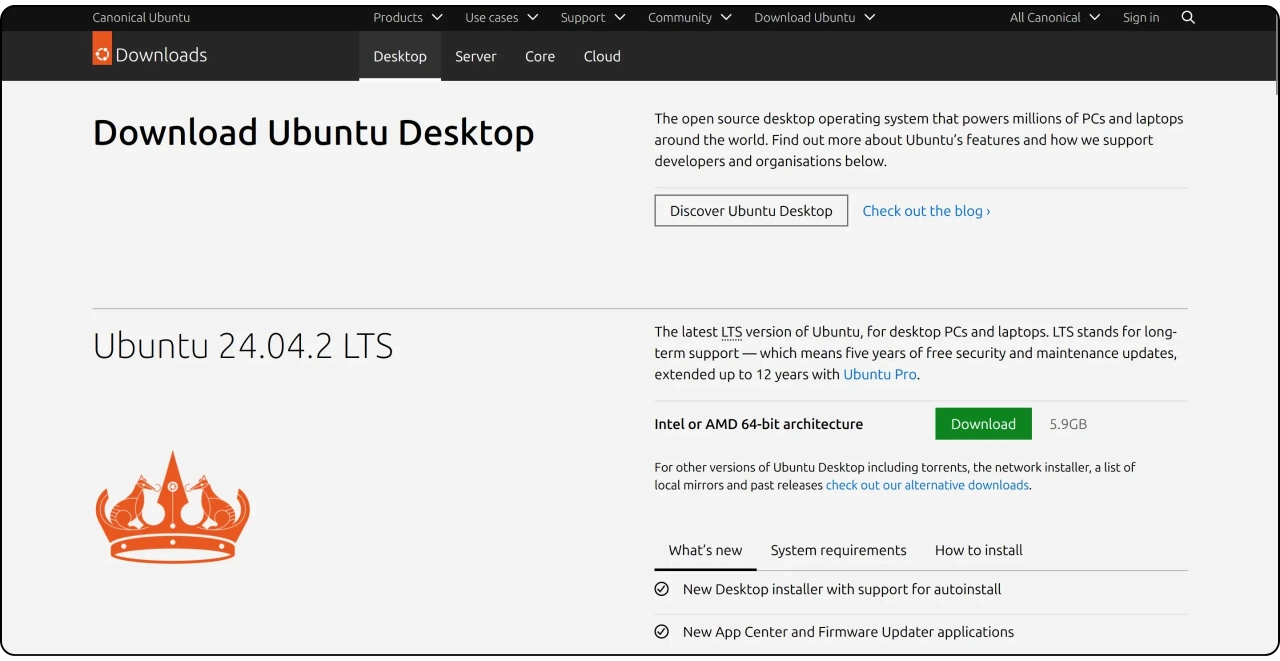Click the green Download button
Image resolution: width=1280 pixels, height=661 pixels.
[x=983, y=424]
